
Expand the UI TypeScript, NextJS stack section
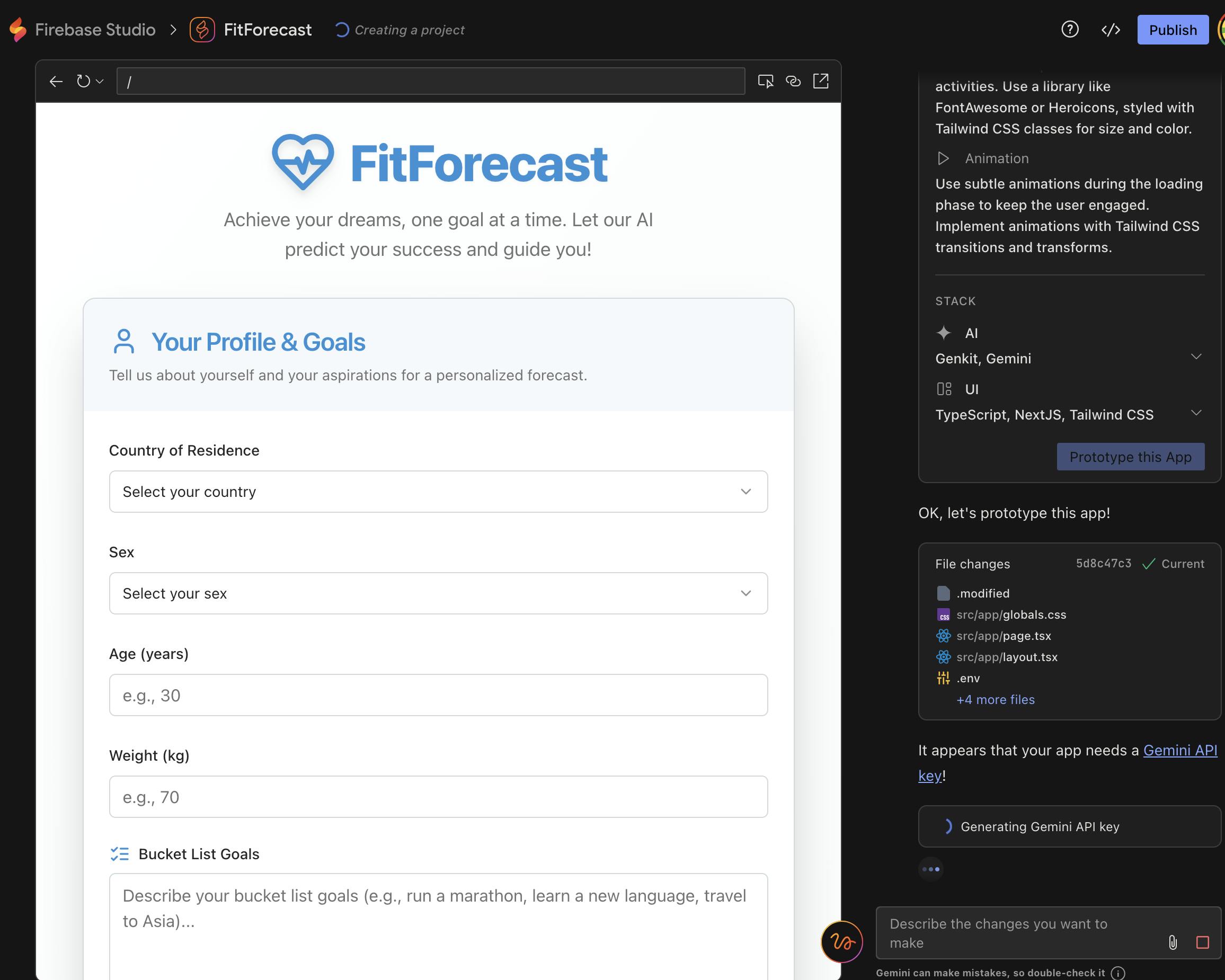click(x=1195, y=413)
